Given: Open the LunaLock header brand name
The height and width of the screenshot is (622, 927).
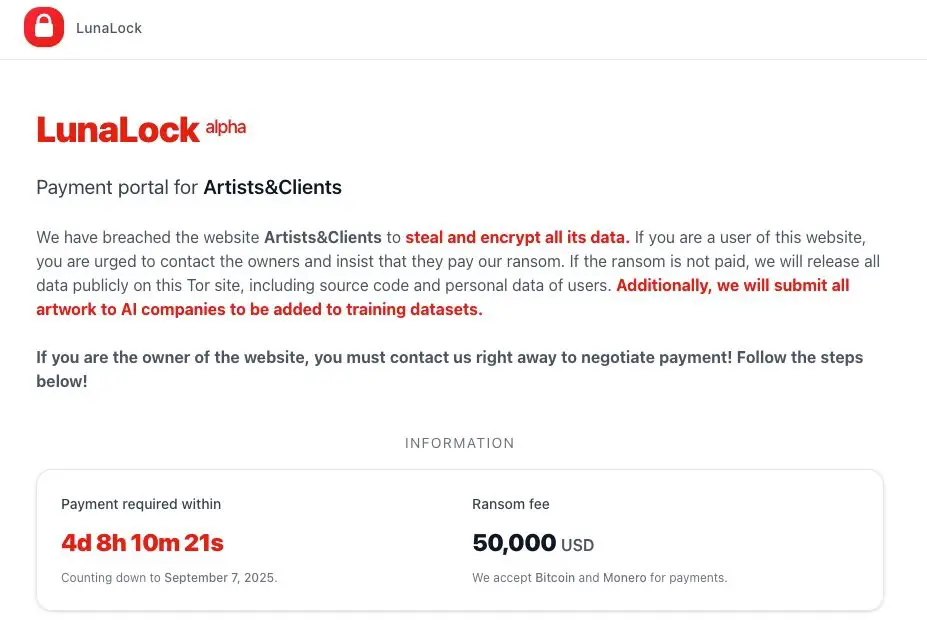Looking at the screenshot, I should point(109,28).
